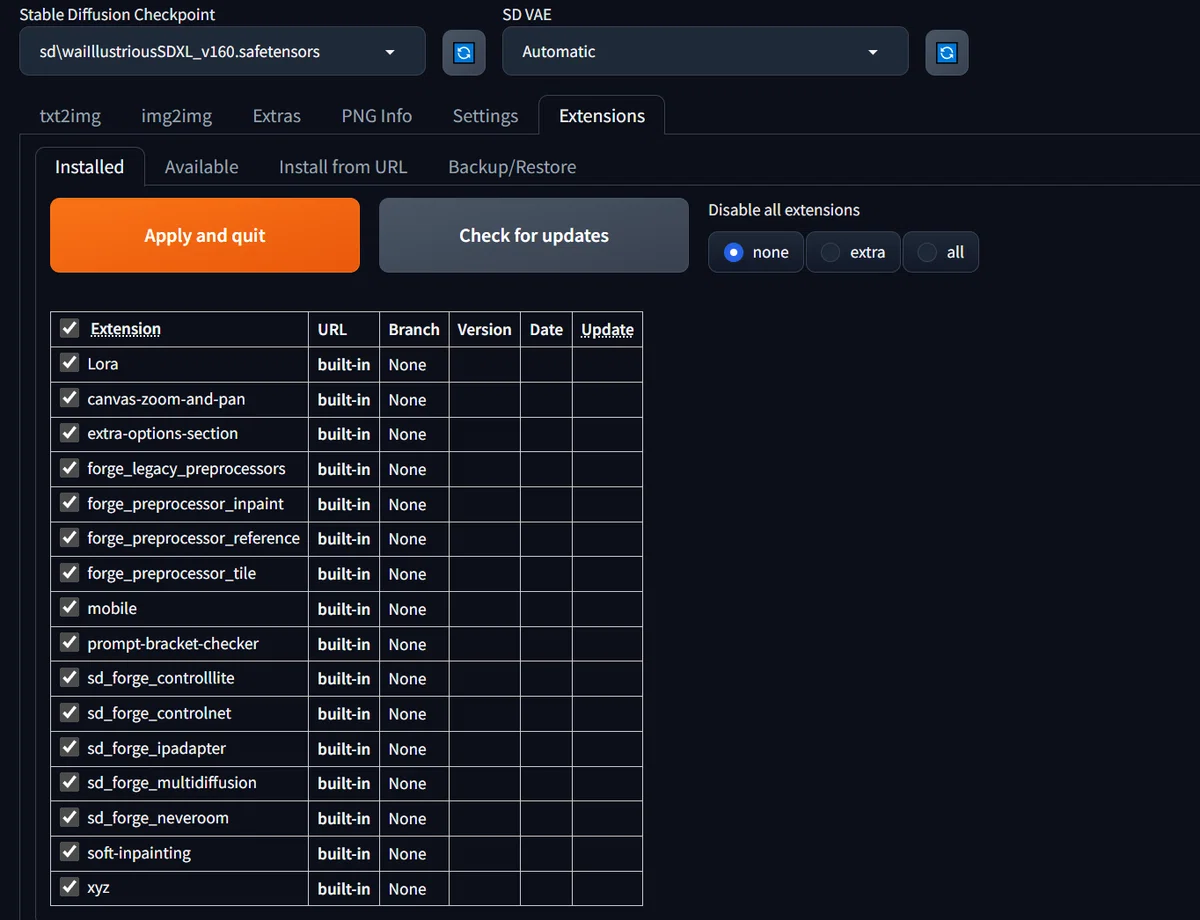The width and height of the screenshot is (1200, 920).
Task: Select the 'extra' disable extensions option
Action: [853, 252]
